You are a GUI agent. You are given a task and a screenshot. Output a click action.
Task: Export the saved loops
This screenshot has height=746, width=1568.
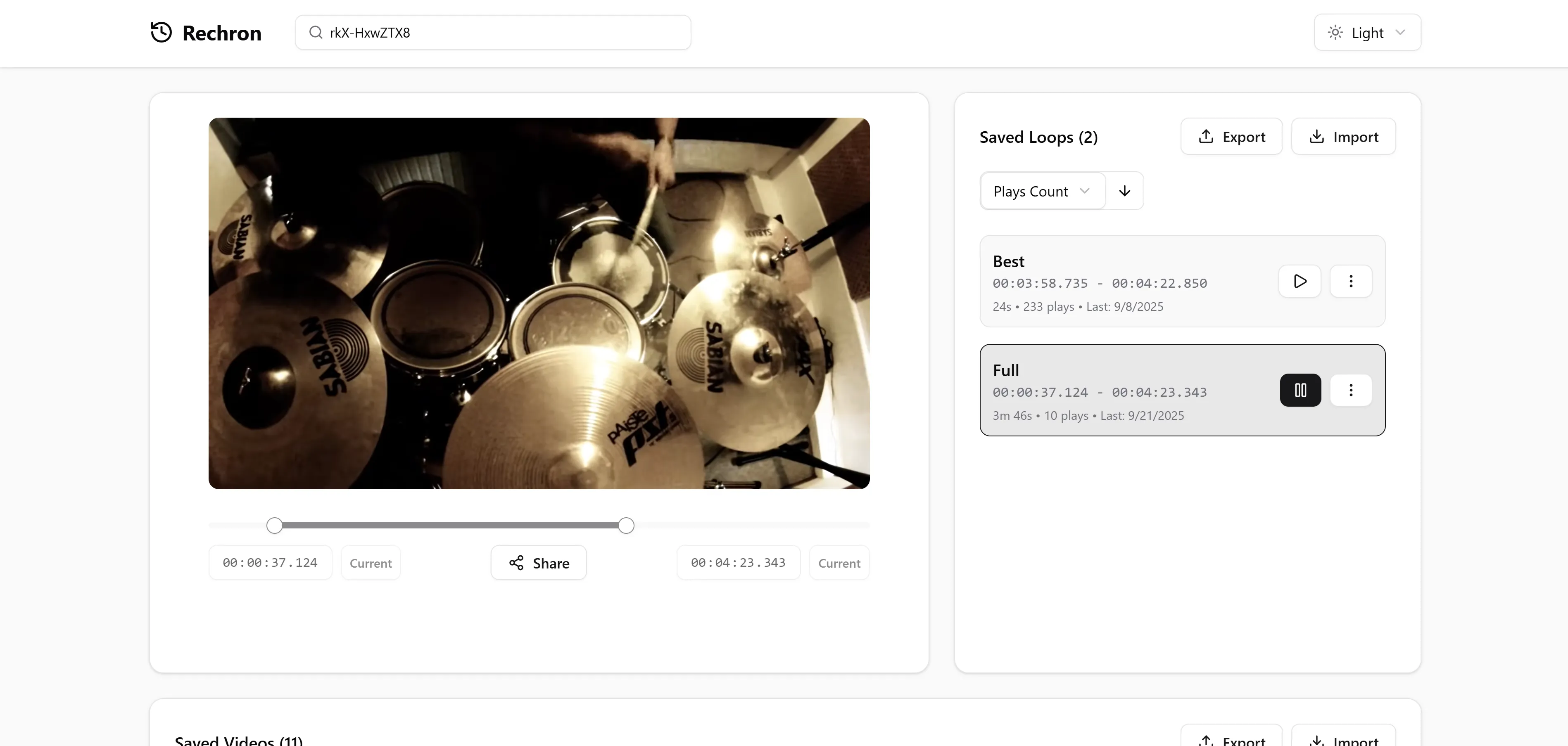pyautogui.click(x=1231, y=137)
